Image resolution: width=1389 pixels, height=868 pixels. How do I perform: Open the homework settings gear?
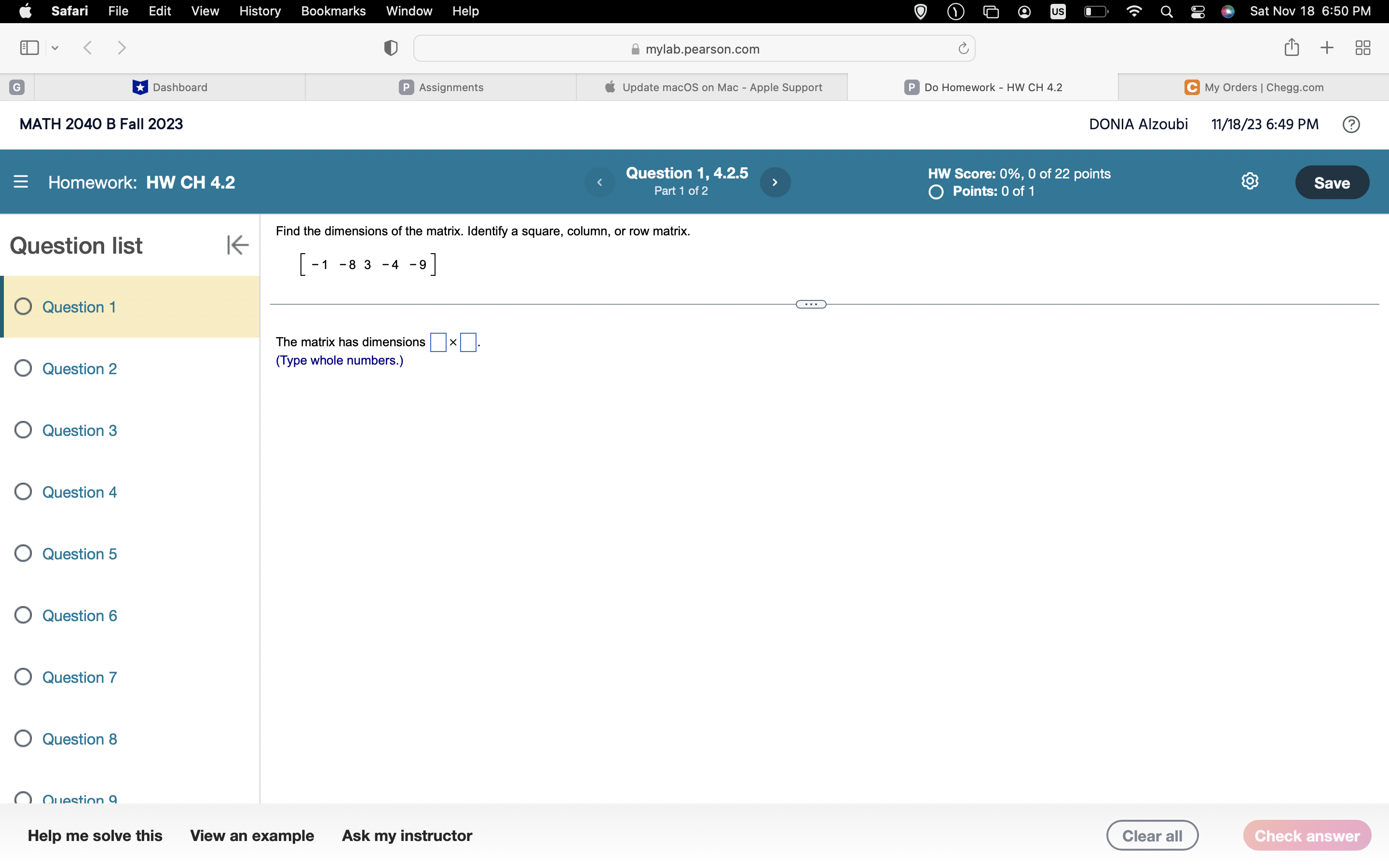pos(1250,181)
